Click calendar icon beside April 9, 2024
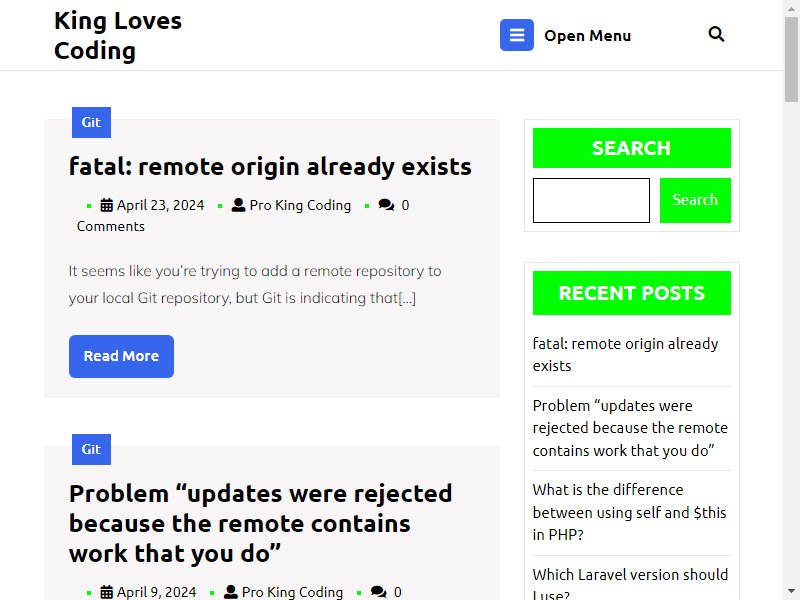 pyautogui.click(x=106, y=592)
